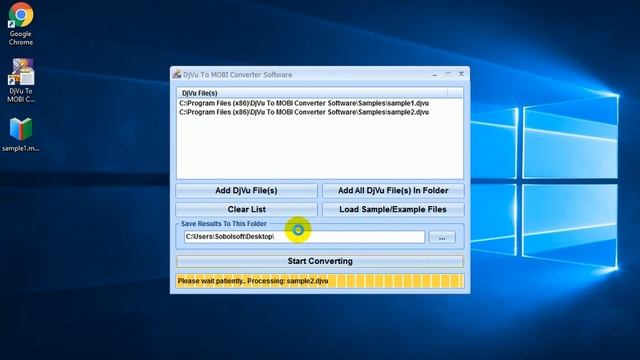The image size is (640, 360).
Task: Close the DjVu To MOBI Converter window
Action: coord(462,74)
